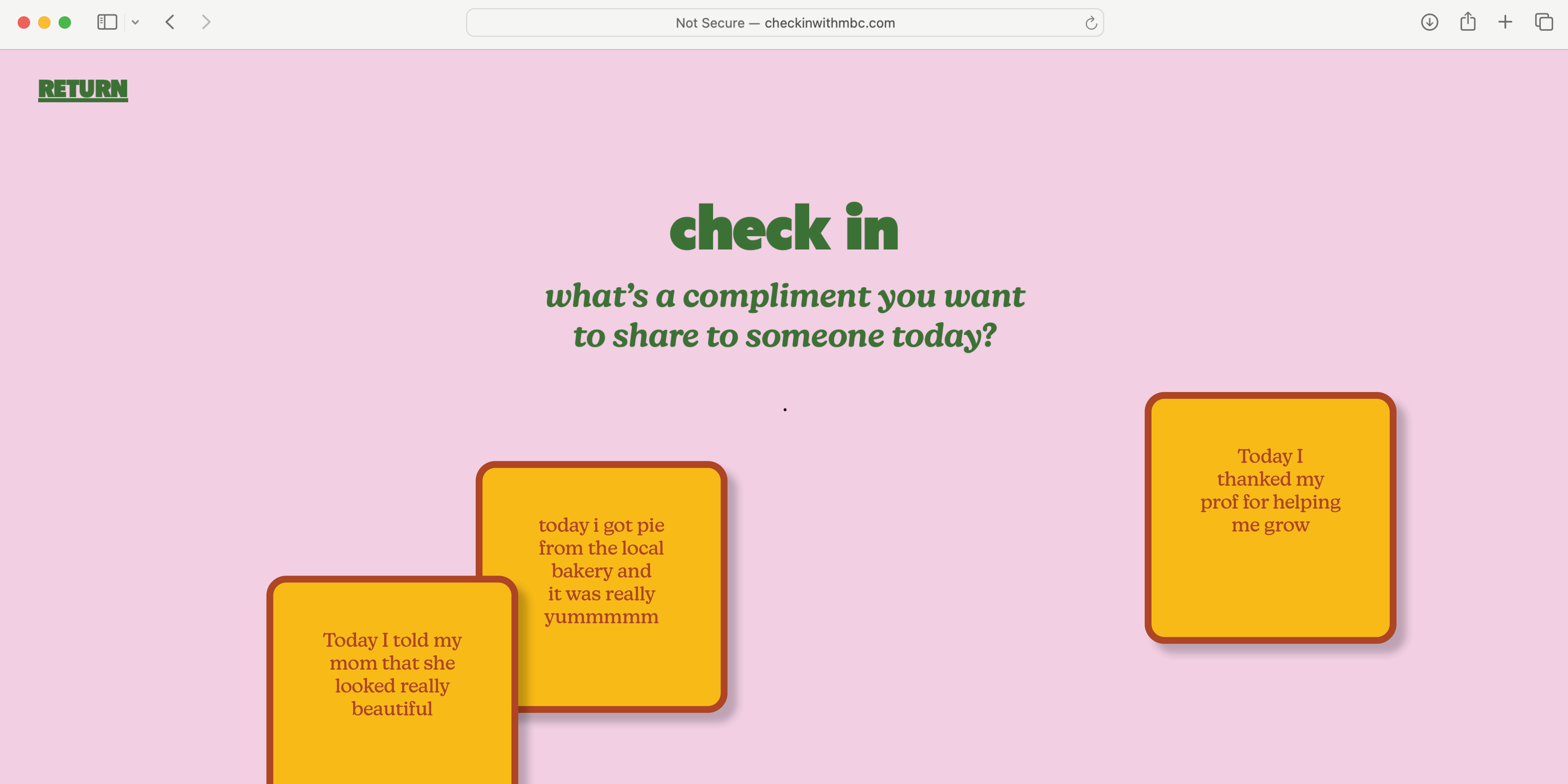Reload the page with the refresh icon
This screenshot has height=784, width=1568.
pyautogui.click(x=1091, y=23)
